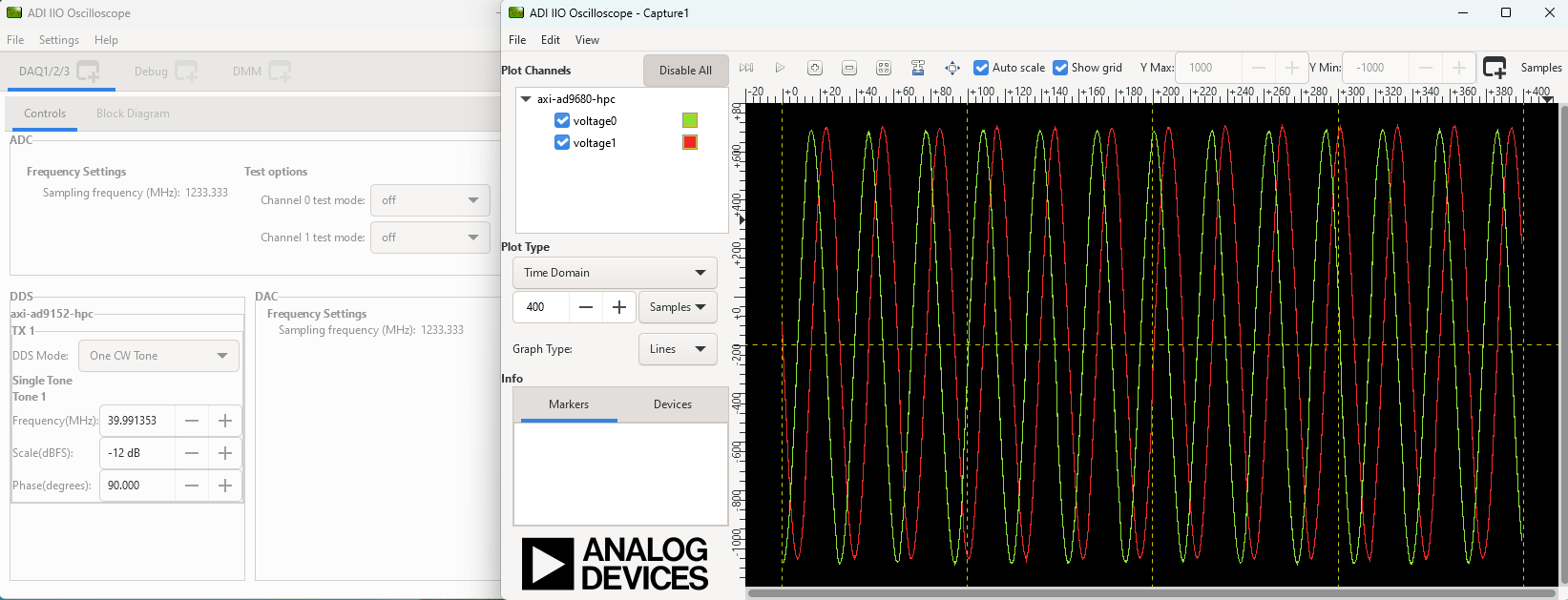Click the Disable All button

(685, 71)
